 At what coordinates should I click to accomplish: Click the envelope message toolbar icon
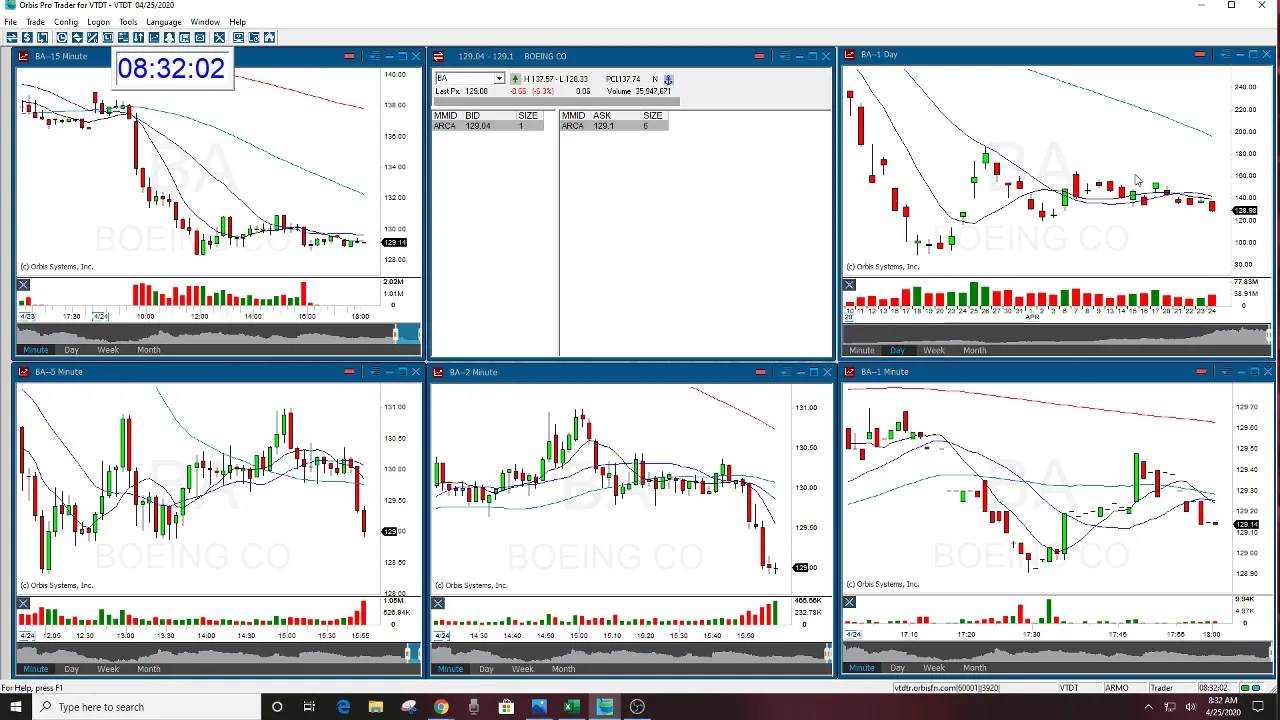coord(200,37)
